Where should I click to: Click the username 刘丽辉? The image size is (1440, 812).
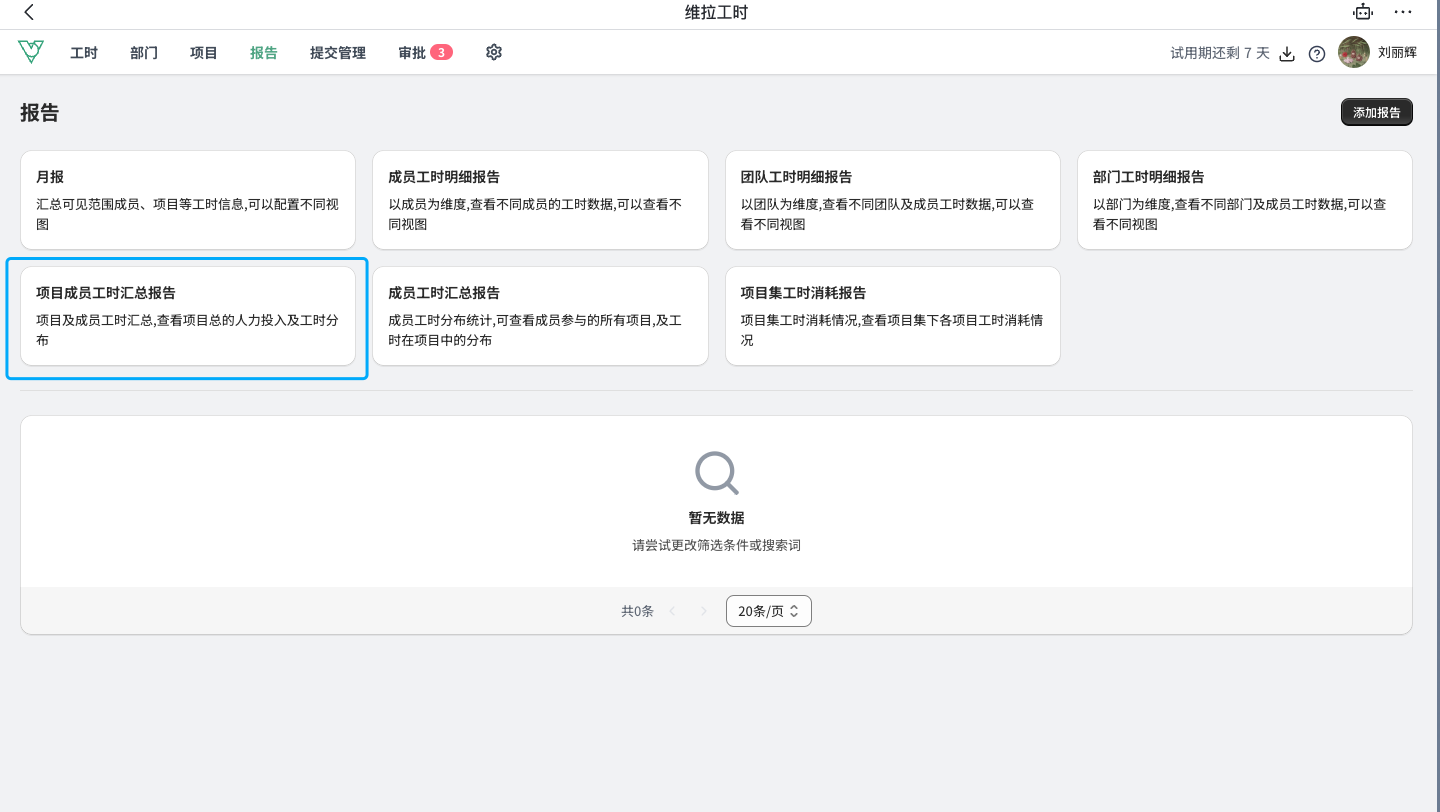[1397, 53]
